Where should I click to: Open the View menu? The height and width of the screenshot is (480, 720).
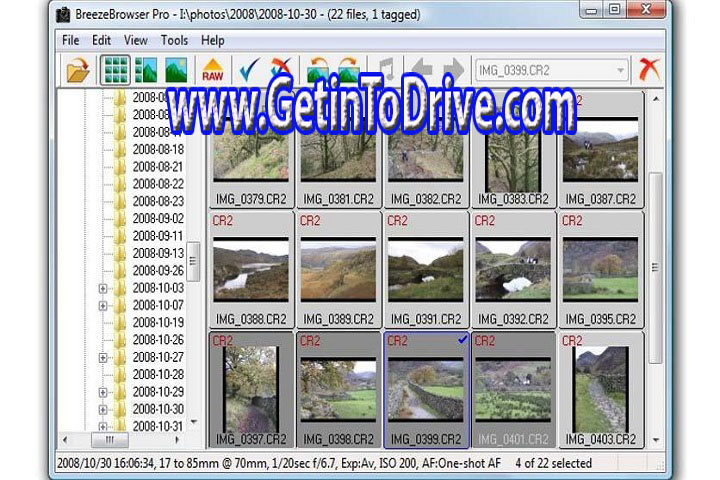(x=135, y=40)
